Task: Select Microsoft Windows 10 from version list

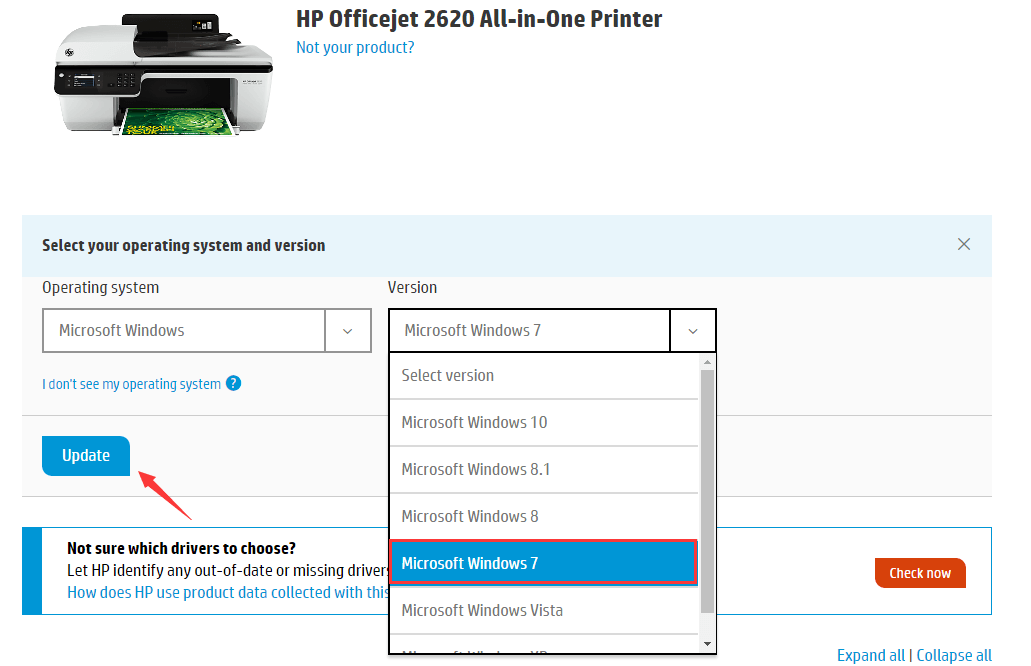Action: 544,422
